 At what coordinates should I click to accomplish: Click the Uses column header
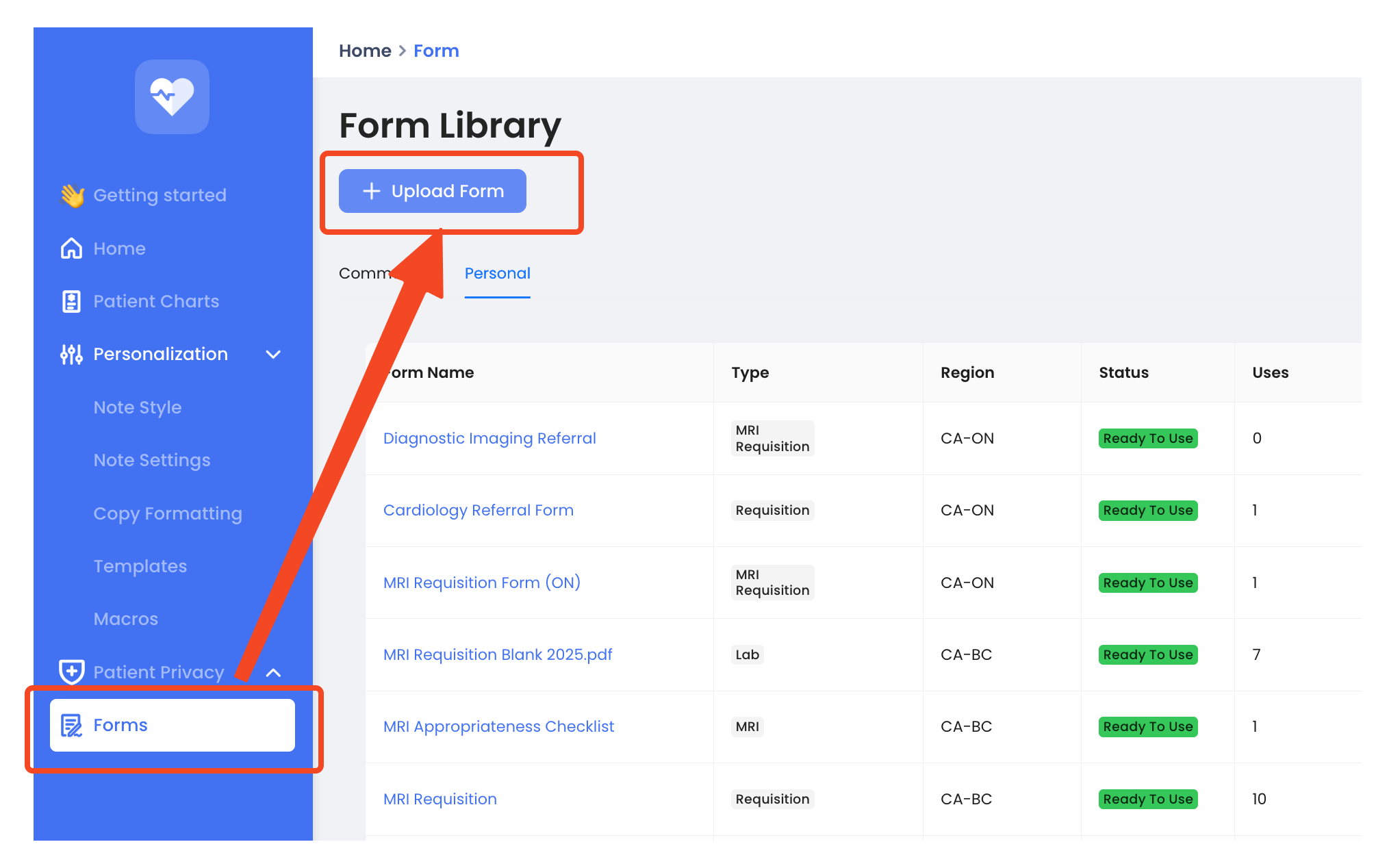(x=1270, y=372)
